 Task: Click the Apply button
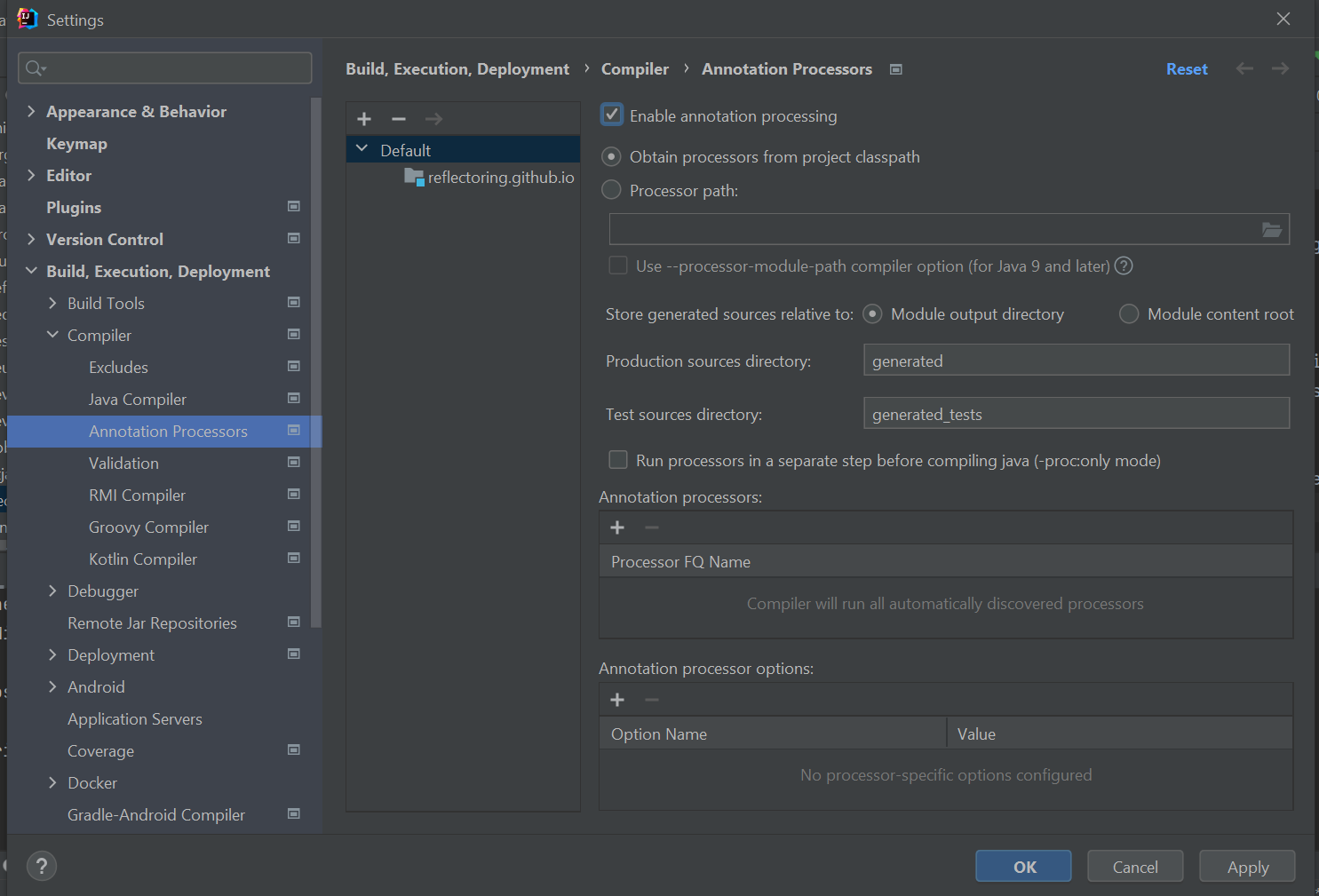pyautogui.click(x=1247, y=867)
